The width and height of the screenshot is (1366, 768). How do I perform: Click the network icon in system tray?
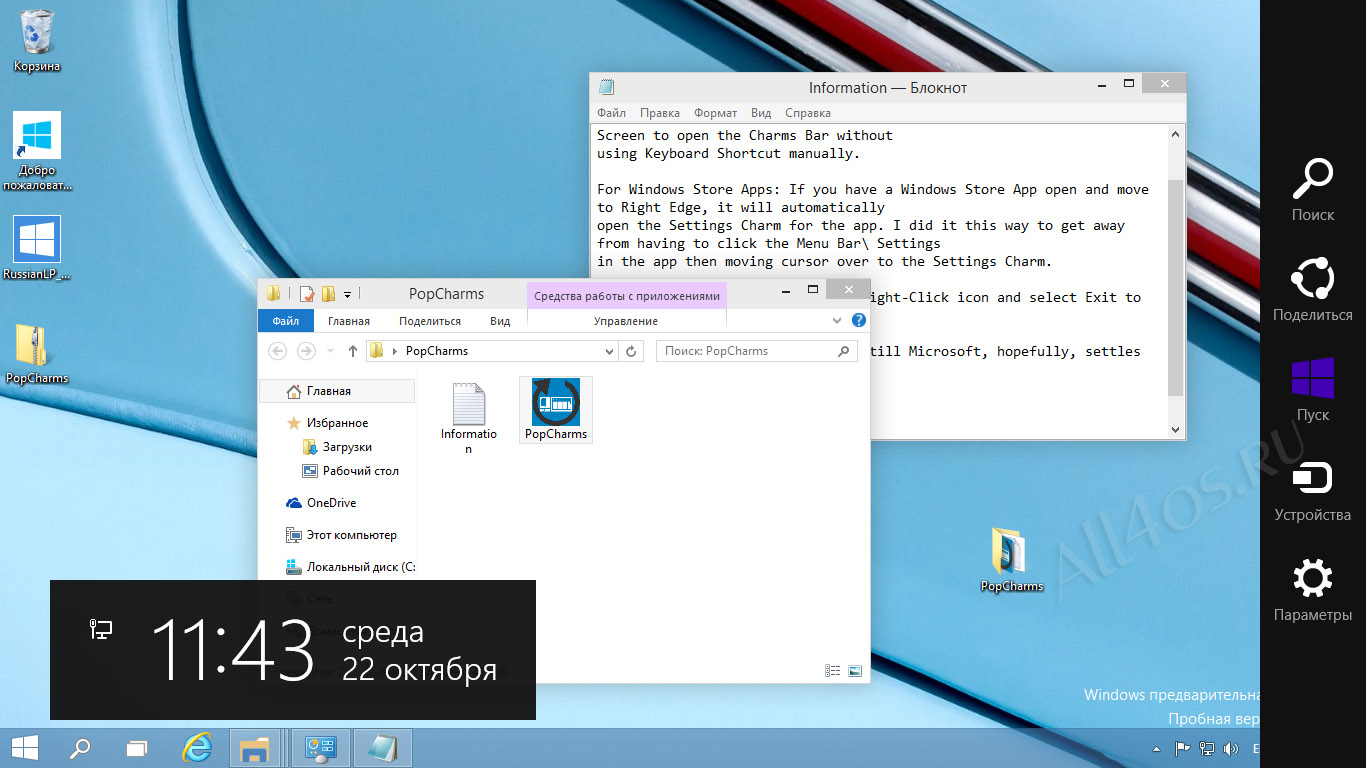click(x=1207, y=748)
